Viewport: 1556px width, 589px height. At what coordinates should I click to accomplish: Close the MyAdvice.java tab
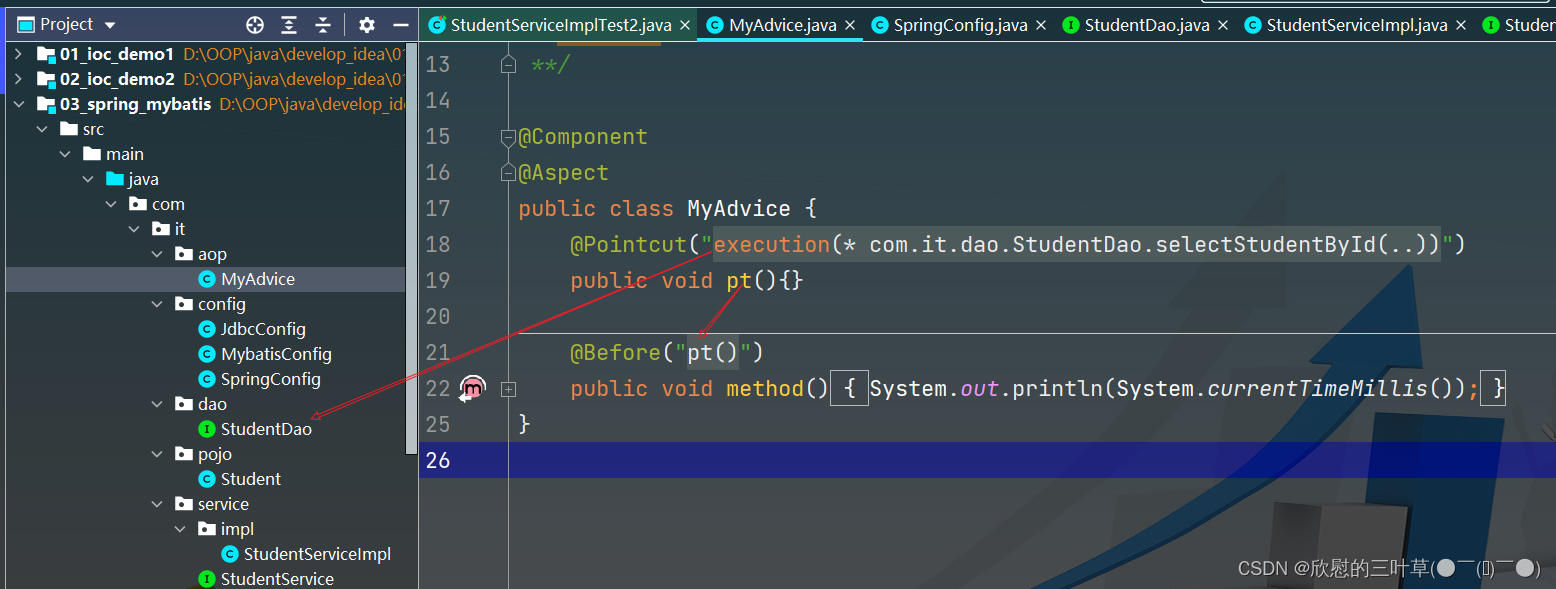850,25
